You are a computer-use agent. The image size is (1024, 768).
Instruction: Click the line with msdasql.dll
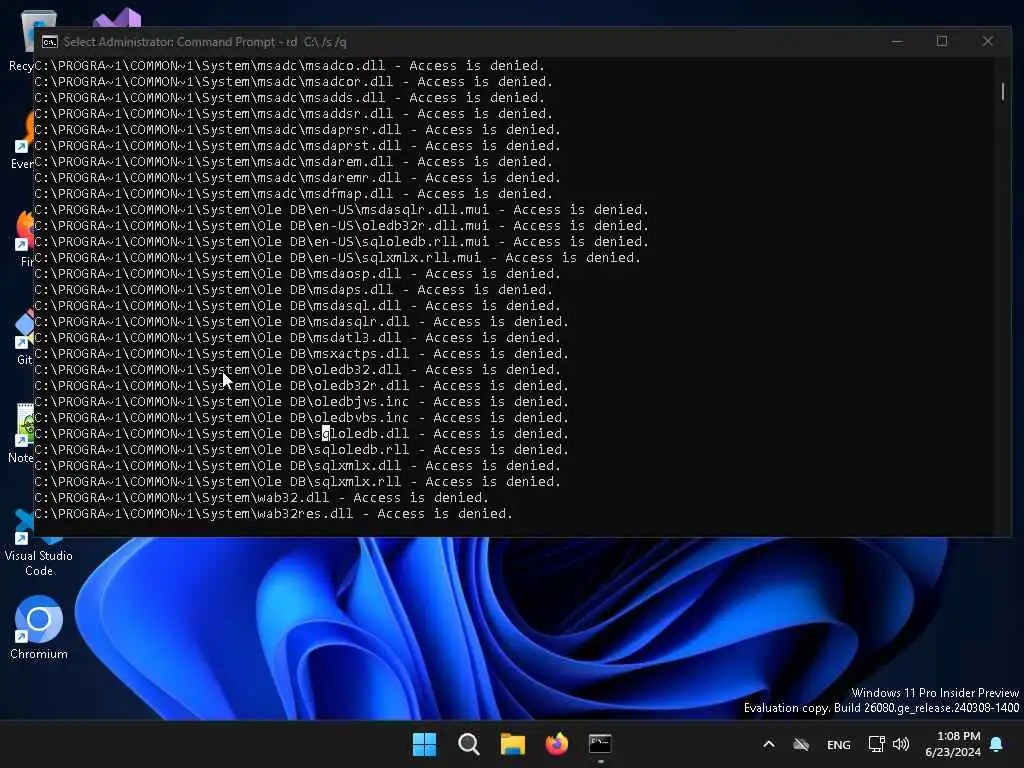pyautogui.click(x=297, y=306)
